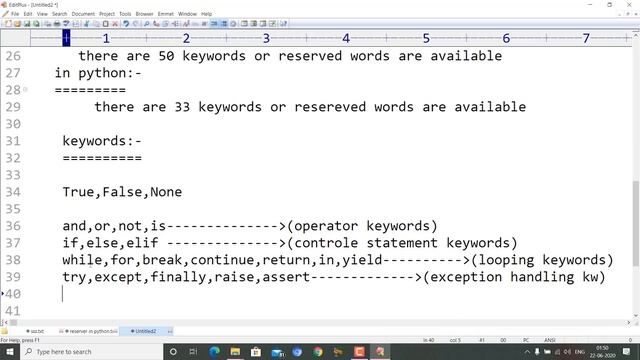Click the vertical scrollbar thumb
640x360 pixels.
[x=636, y=222]
